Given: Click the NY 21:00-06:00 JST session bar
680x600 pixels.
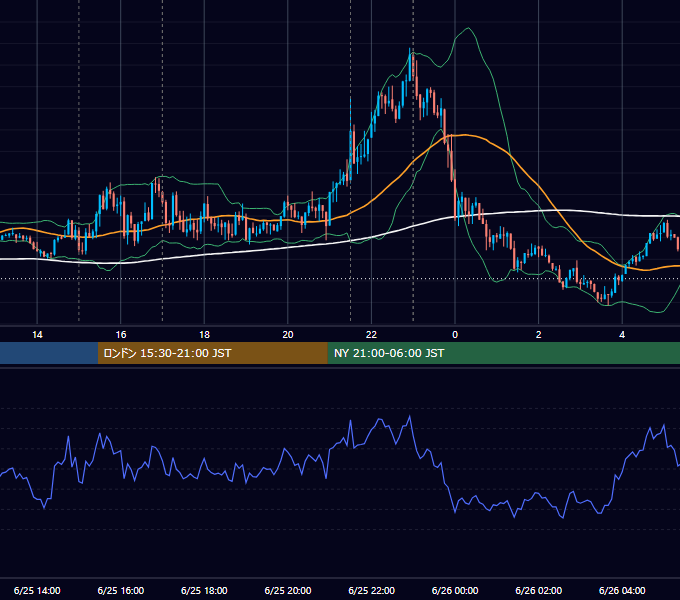Looking at the screenshot, I should (503, 353).
